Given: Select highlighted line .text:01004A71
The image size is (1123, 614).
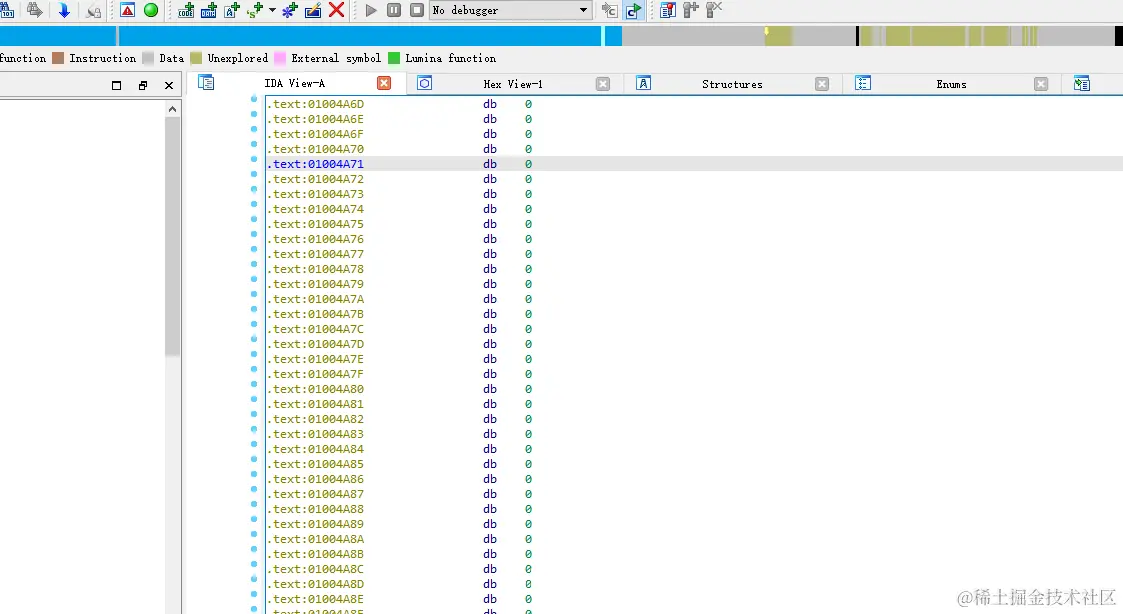Looking at the screenshot, I should 316,164.
